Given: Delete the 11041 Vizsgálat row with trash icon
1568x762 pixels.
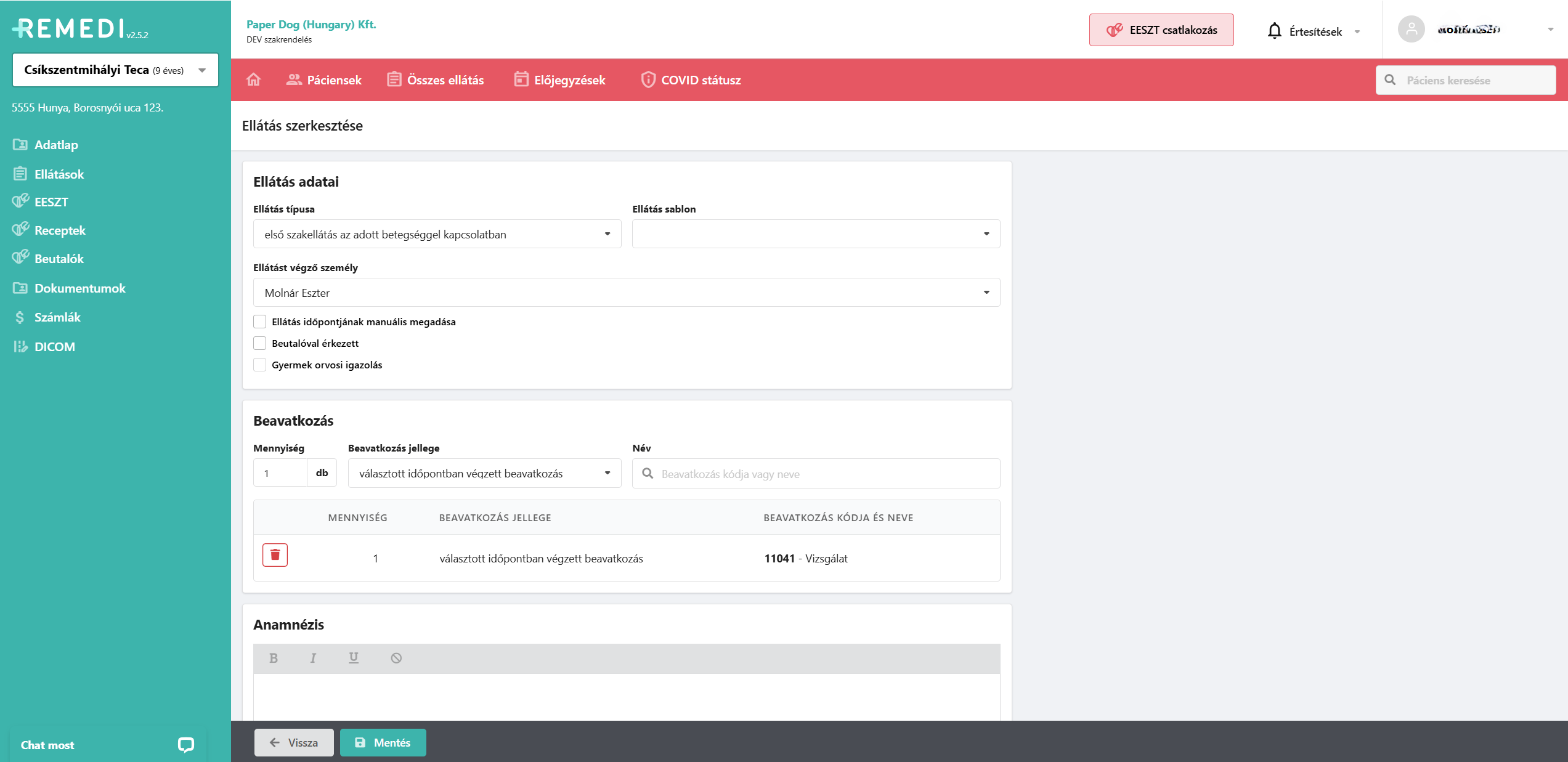Looking at the screenshot, I should [x=275, y=555].
